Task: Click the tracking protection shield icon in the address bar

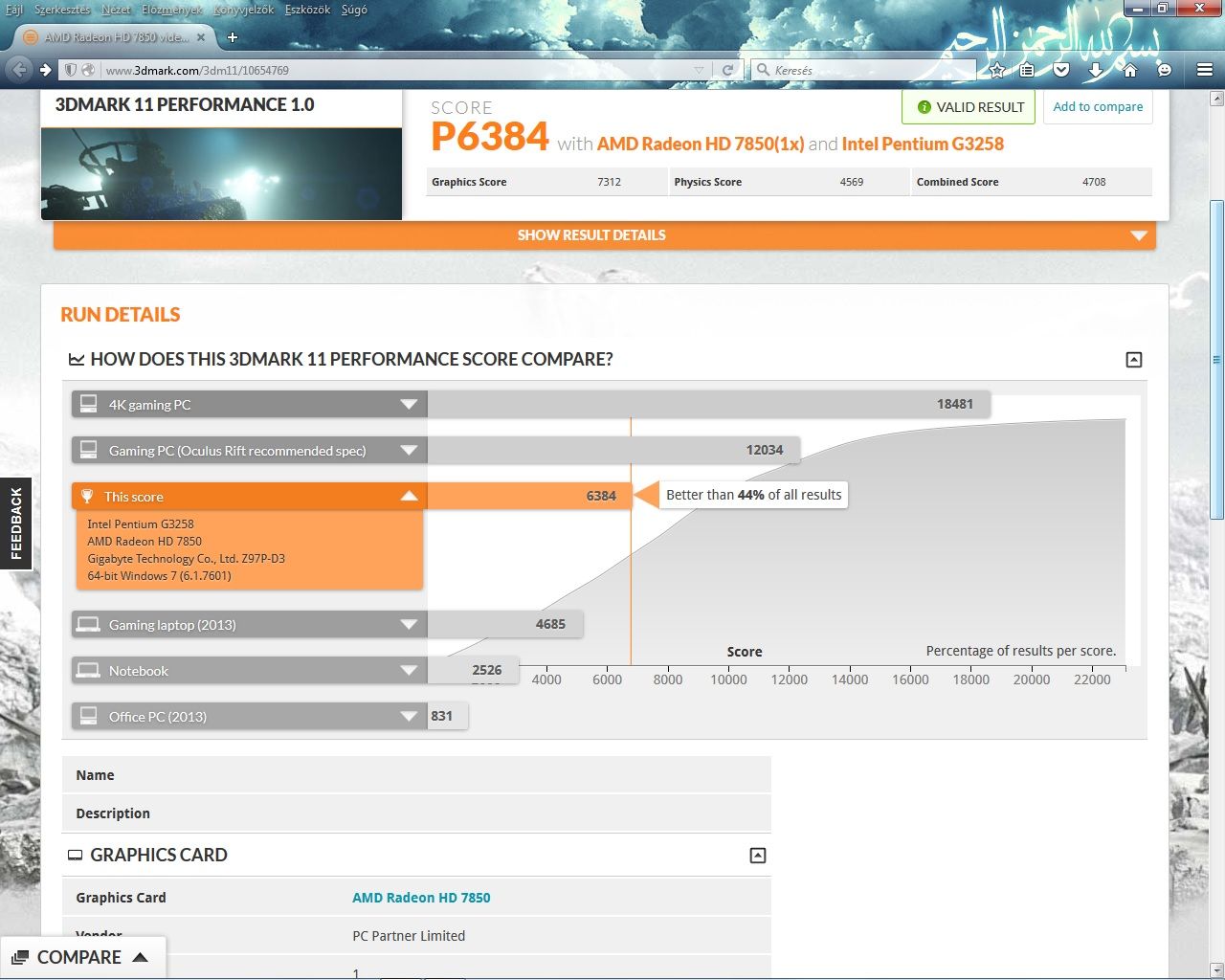Action: tap(70, 70)
